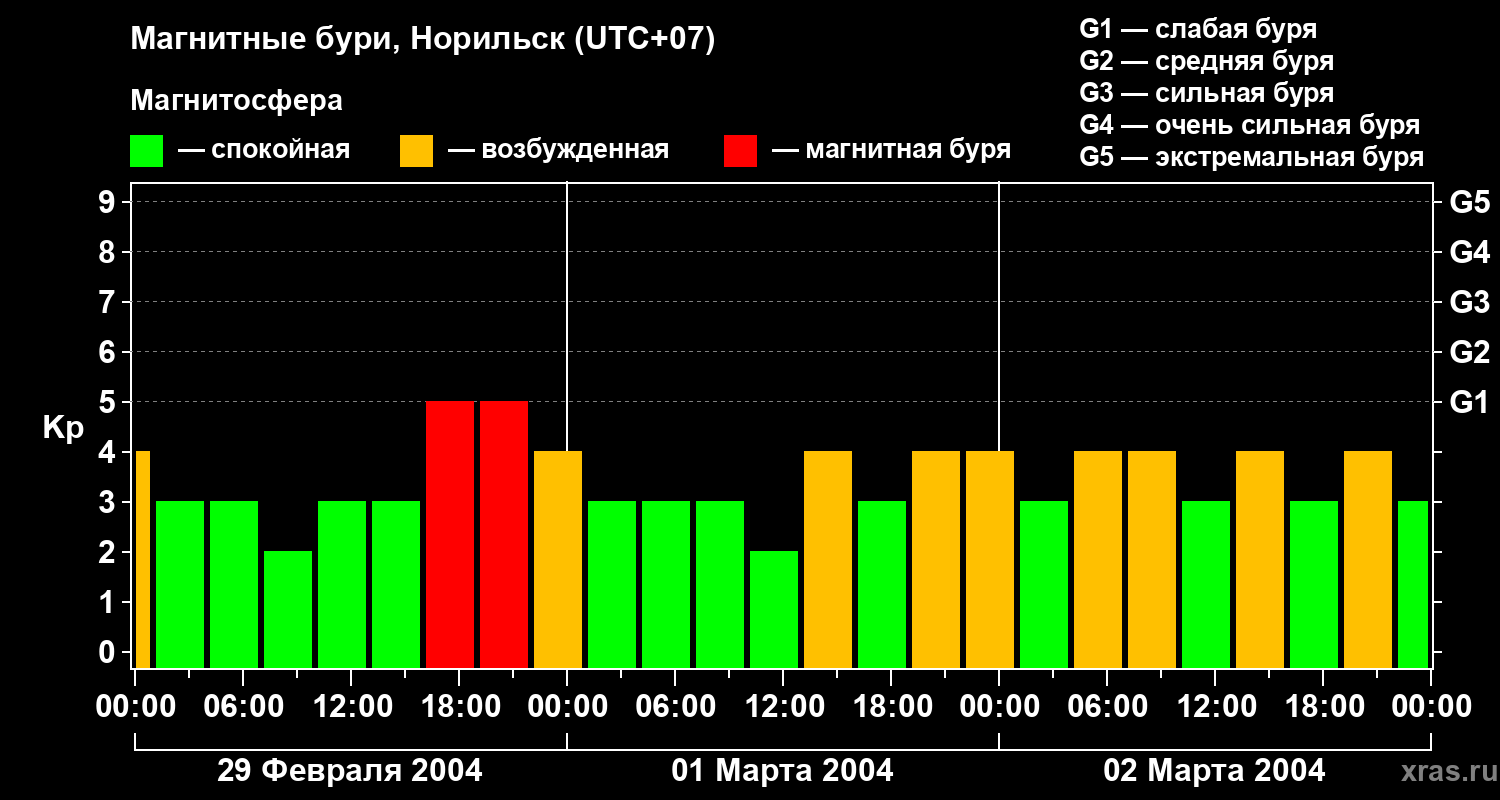The width and height of the screenshot is (1500, 800).
Task: Click the date label '02 Марта 2004'
Action: [1214, 771]
